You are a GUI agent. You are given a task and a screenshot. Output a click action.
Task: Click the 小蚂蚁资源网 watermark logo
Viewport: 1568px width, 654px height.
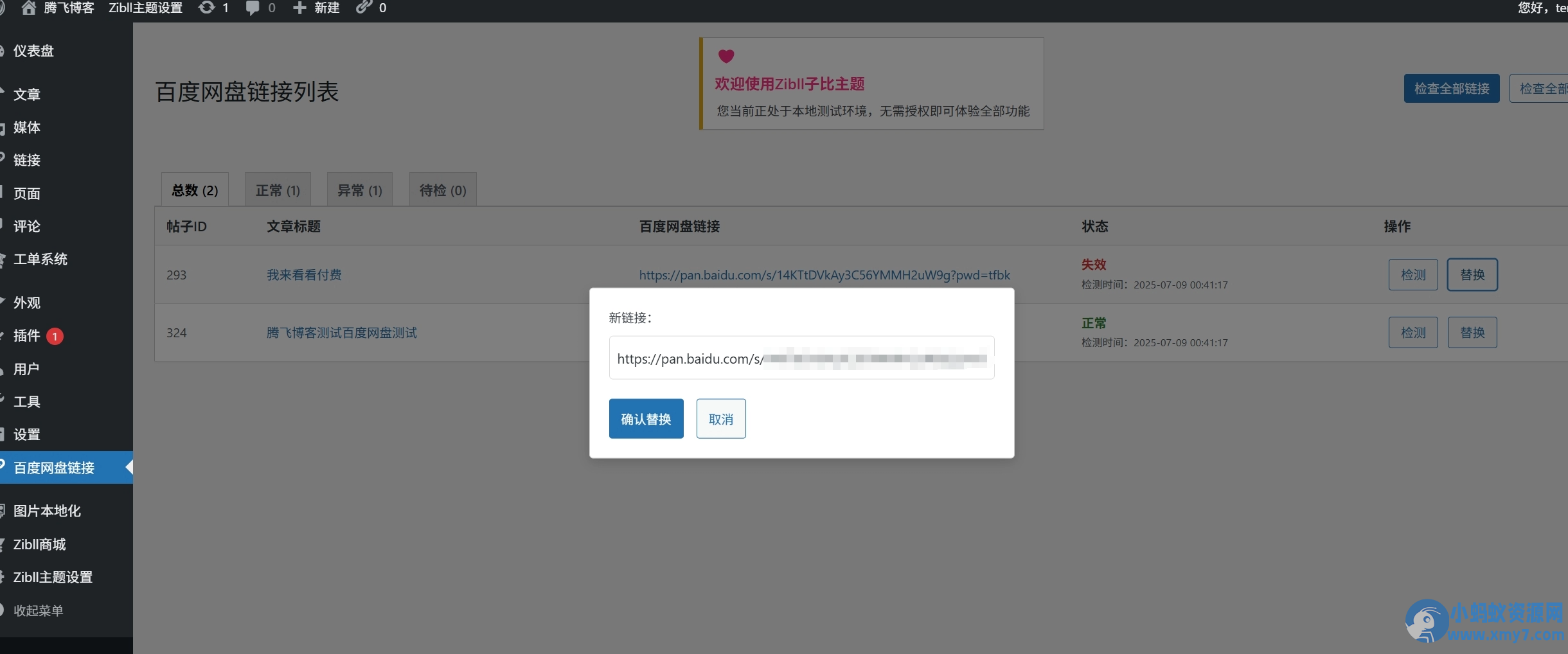click(1484, 621)
